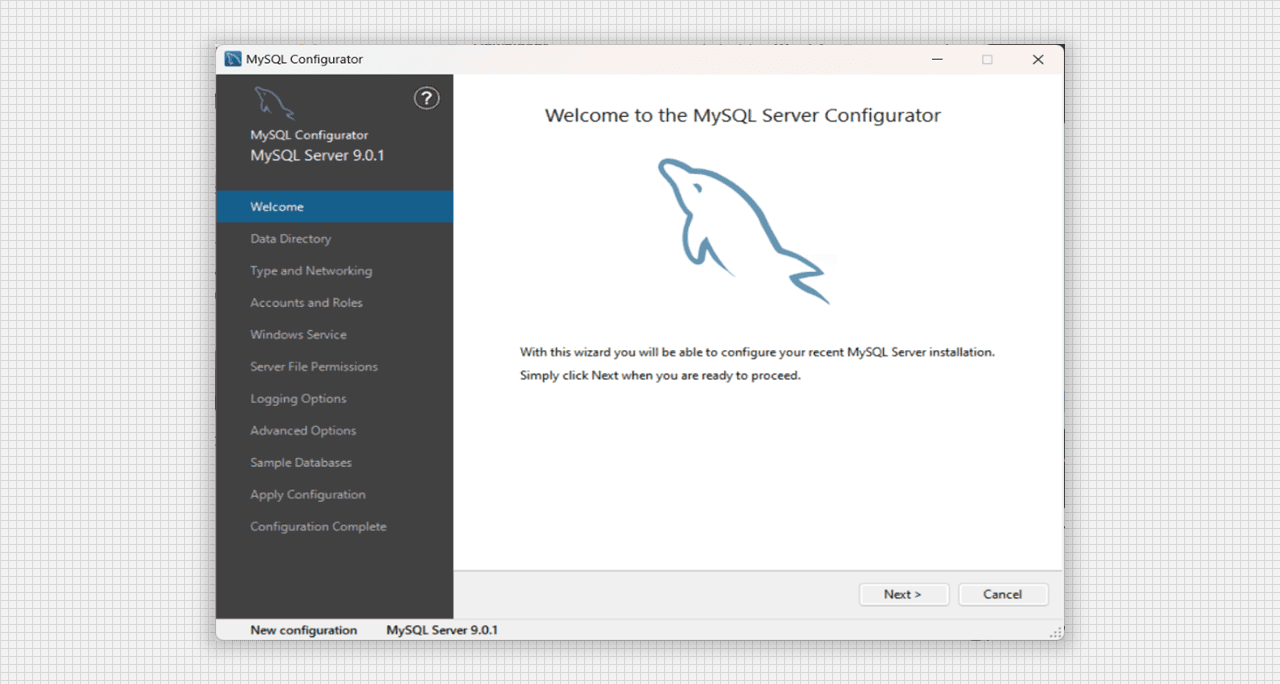This screenshot has height=684, width=1280.
Task: Open the Advanced Options step
Action: pyautogui.click(x=303, y=431)
